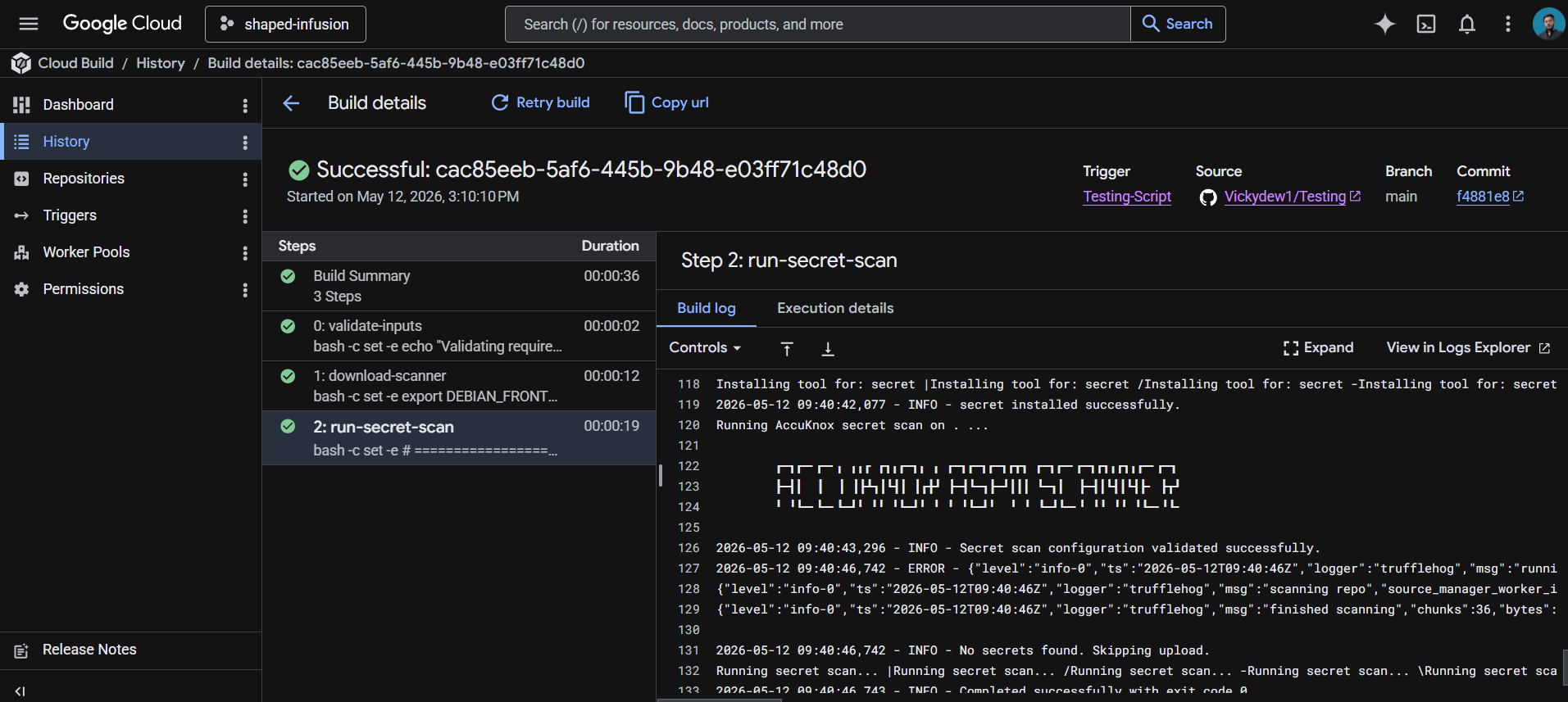The width and height of the screenshot is (1568, 702).
Task: Open commit f4881e8 link
Action: point(1490,197)
